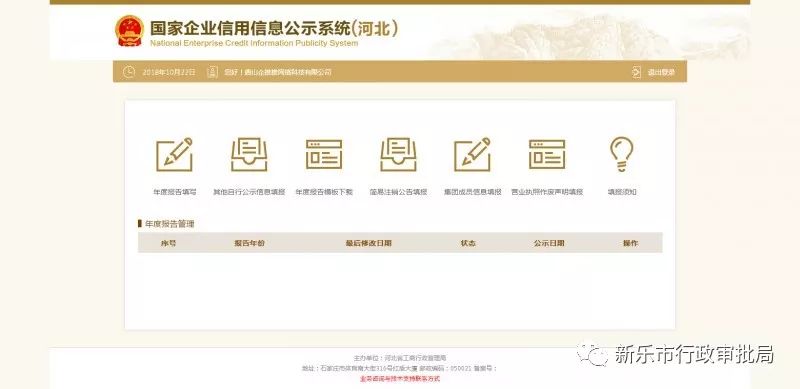This screenshot has height=389, width=800.
Task: Click the 序号 column header
Action: (x=168, y=243)
